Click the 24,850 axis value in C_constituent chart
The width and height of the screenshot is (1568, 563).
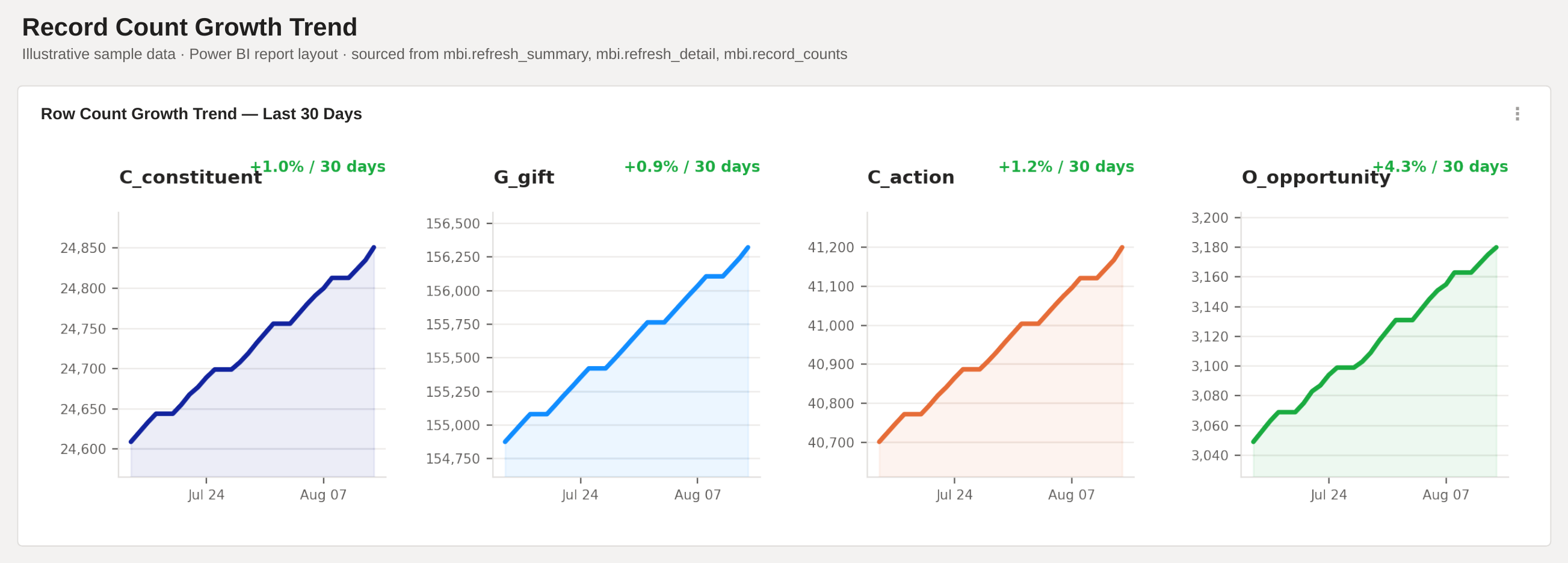click(84, 248)
